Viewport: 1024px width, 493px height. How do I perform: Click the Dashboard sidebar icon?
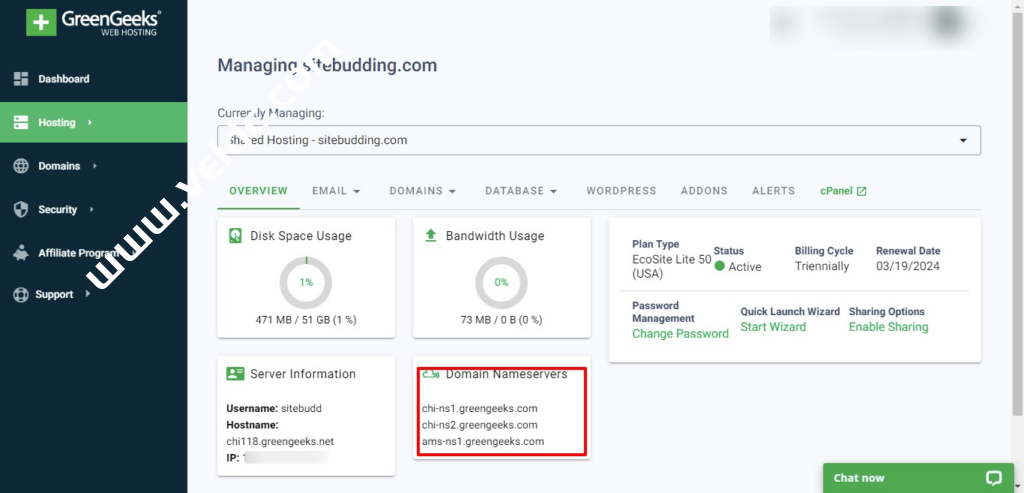click(21, 79)
